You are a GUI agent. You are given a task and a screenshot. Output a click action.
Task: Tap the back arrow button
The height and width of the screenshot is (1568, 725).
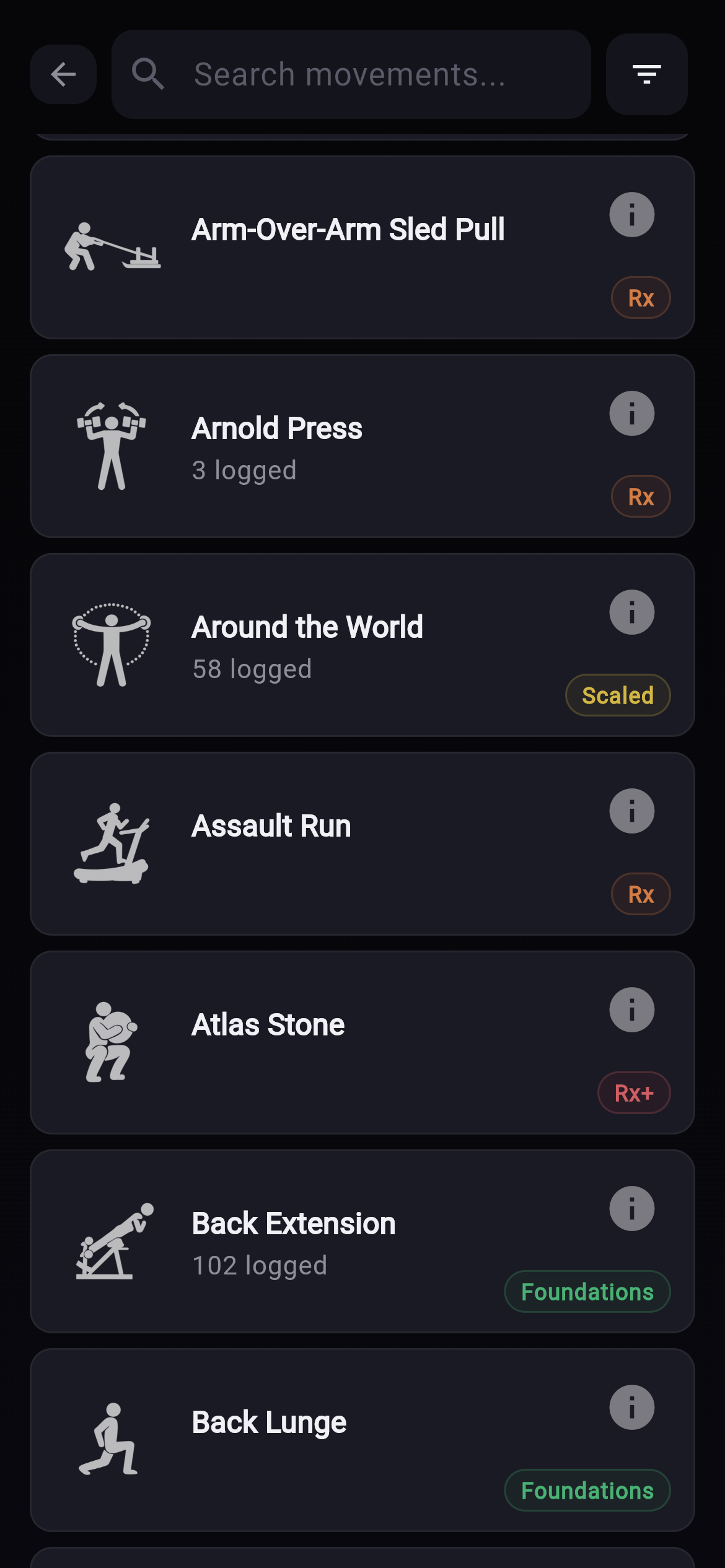point(63,74)
